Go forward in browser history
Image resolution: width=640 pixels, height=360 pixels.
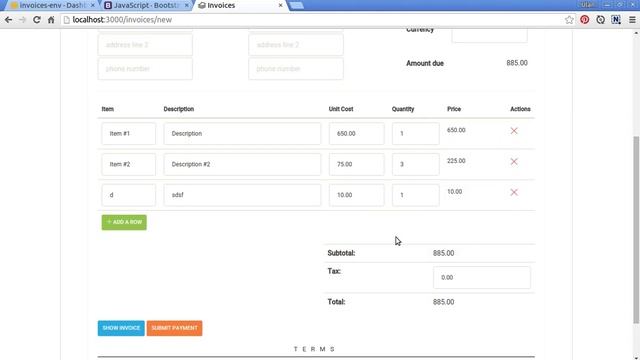point(22,20)
